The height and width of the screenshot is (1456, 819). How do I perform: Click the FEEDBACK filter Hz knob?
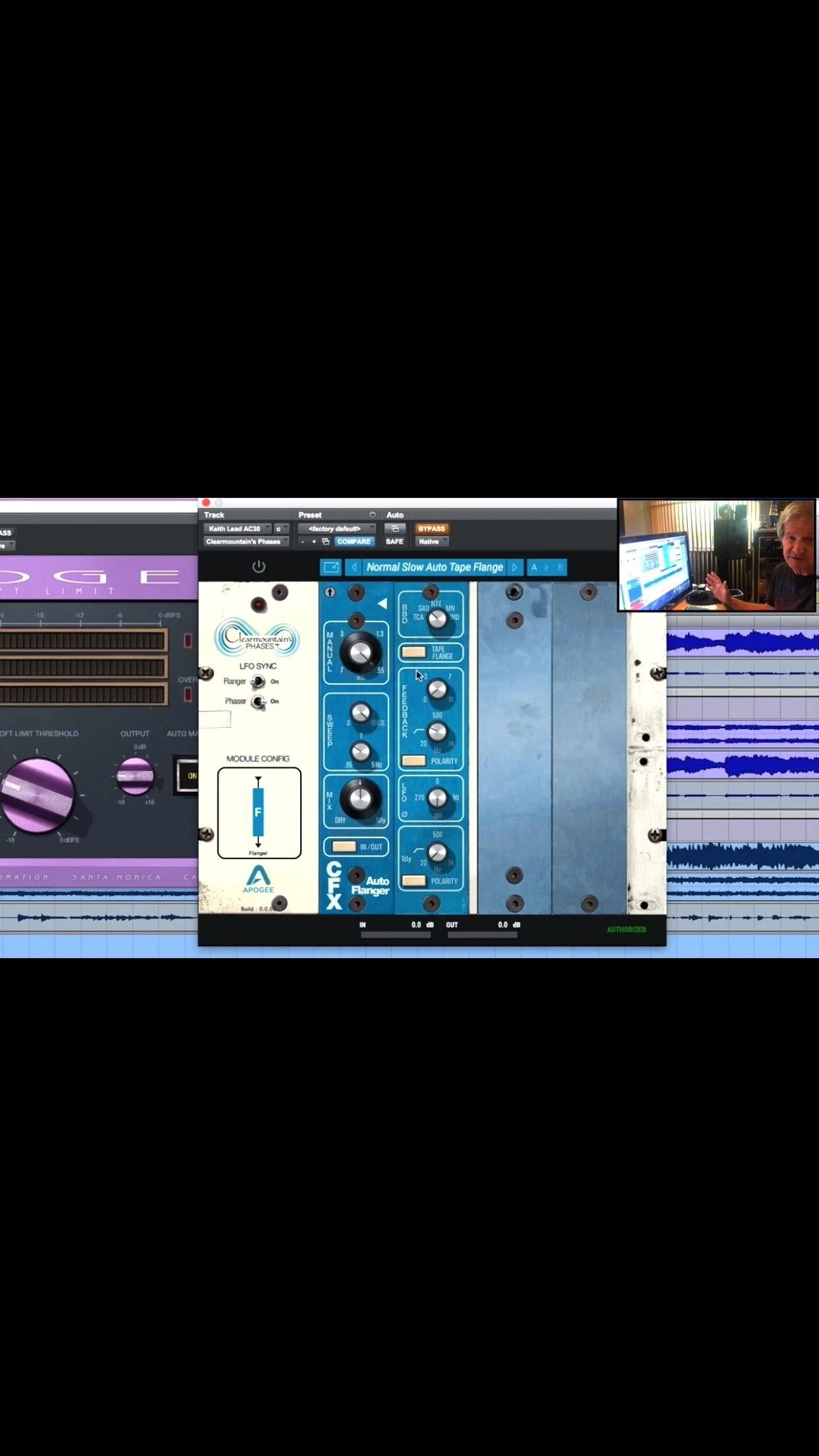437,731
